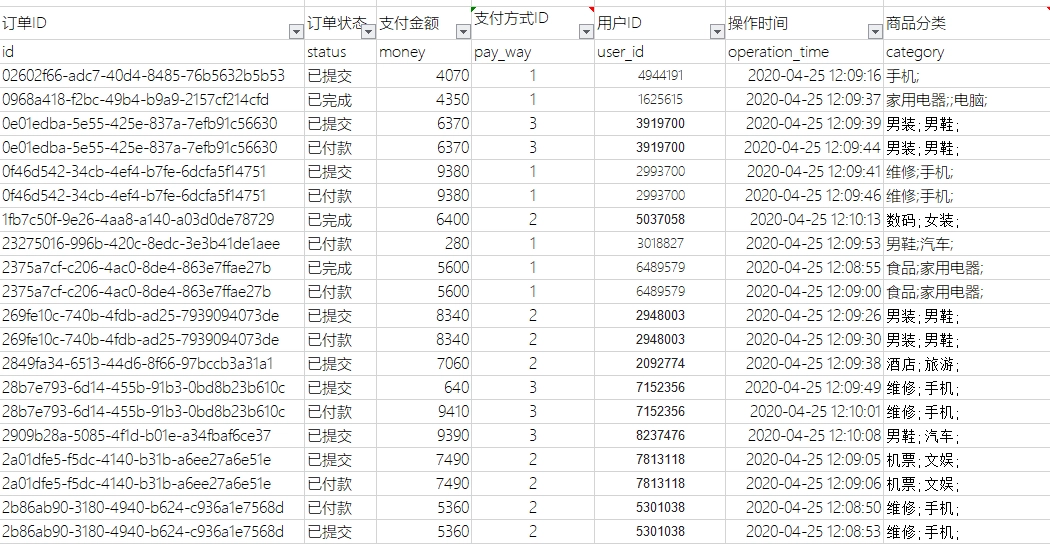The image size is (1050, 544).
Task: Click the time cell 2020-04-25 12:08:53
Action: tap(805, 532)
